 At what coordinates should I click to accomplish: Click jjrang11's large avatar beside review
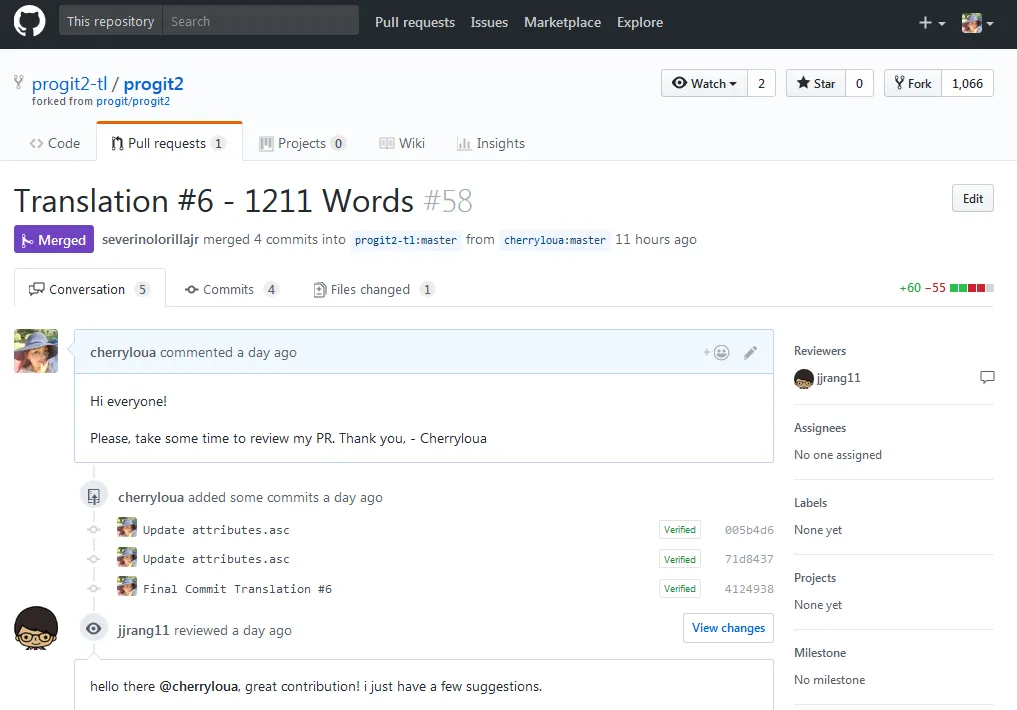[x=36, y=628]
